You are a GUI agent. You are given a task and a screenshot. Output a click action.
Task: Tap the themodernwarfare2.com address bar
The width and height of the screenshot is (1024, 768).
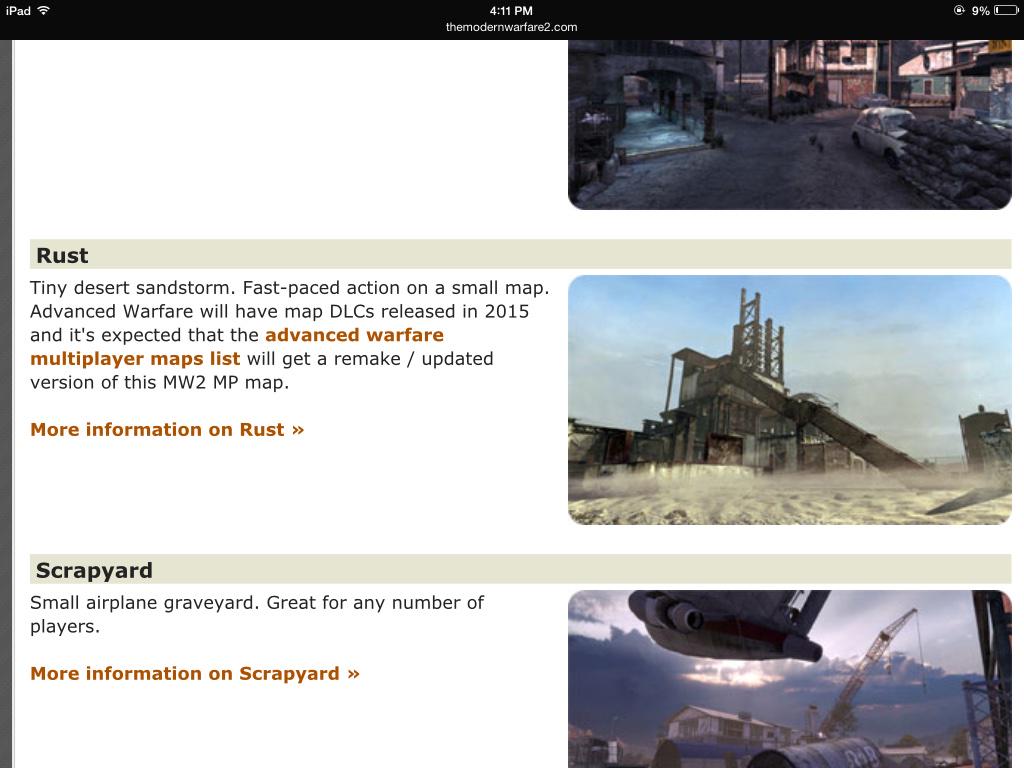pyautogui.click(x=511, y=27)
